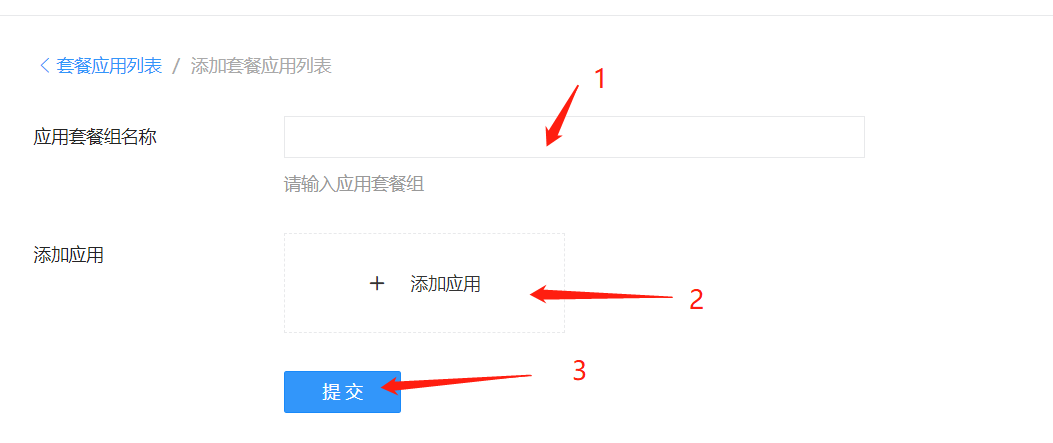Focus the 应用套餐组名称 input field
The width and height of the screenshot is (1053, 443).
point(574,137)
